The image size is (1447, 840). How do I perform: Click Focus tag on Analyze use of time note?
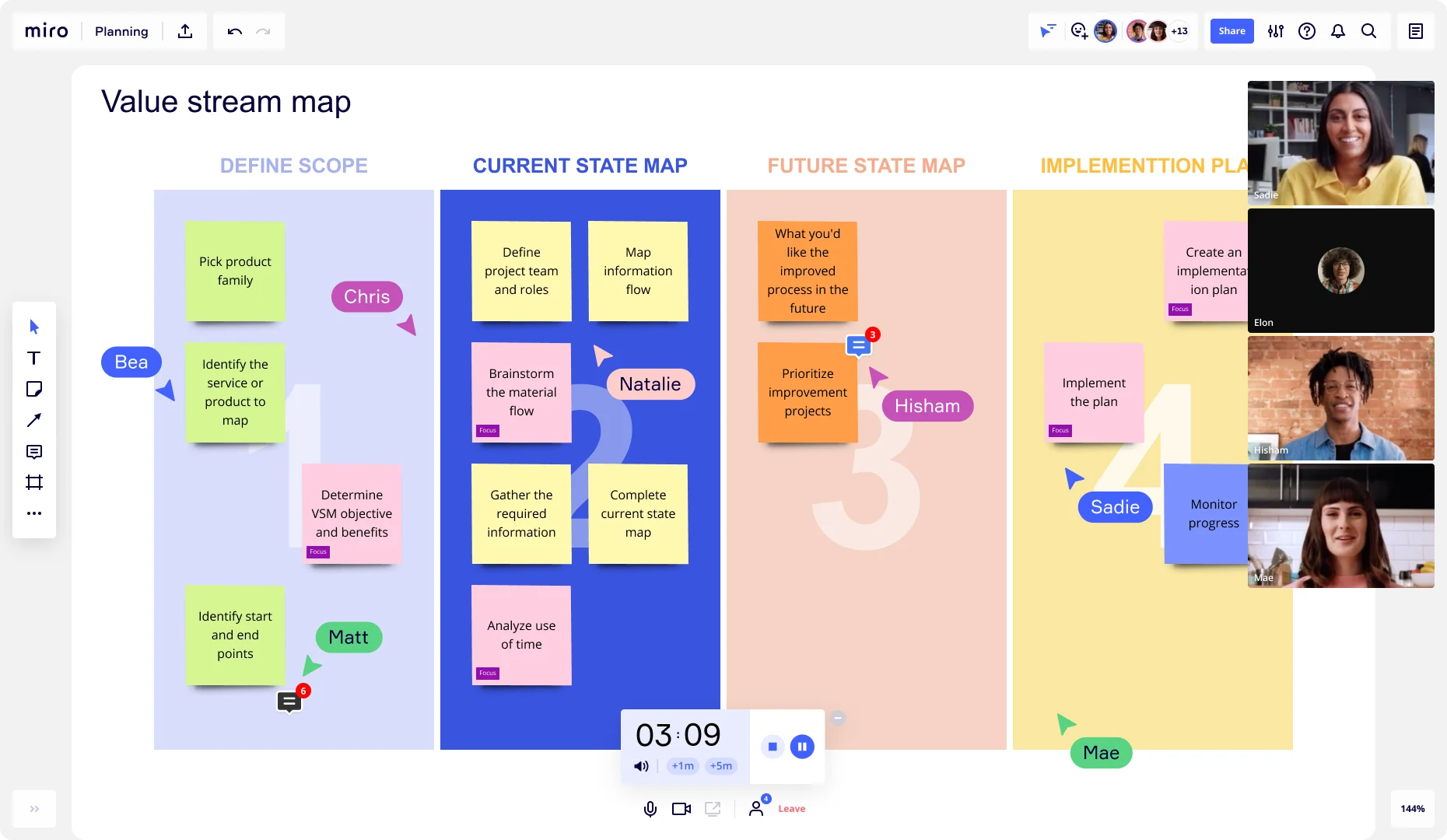point(488,673)
